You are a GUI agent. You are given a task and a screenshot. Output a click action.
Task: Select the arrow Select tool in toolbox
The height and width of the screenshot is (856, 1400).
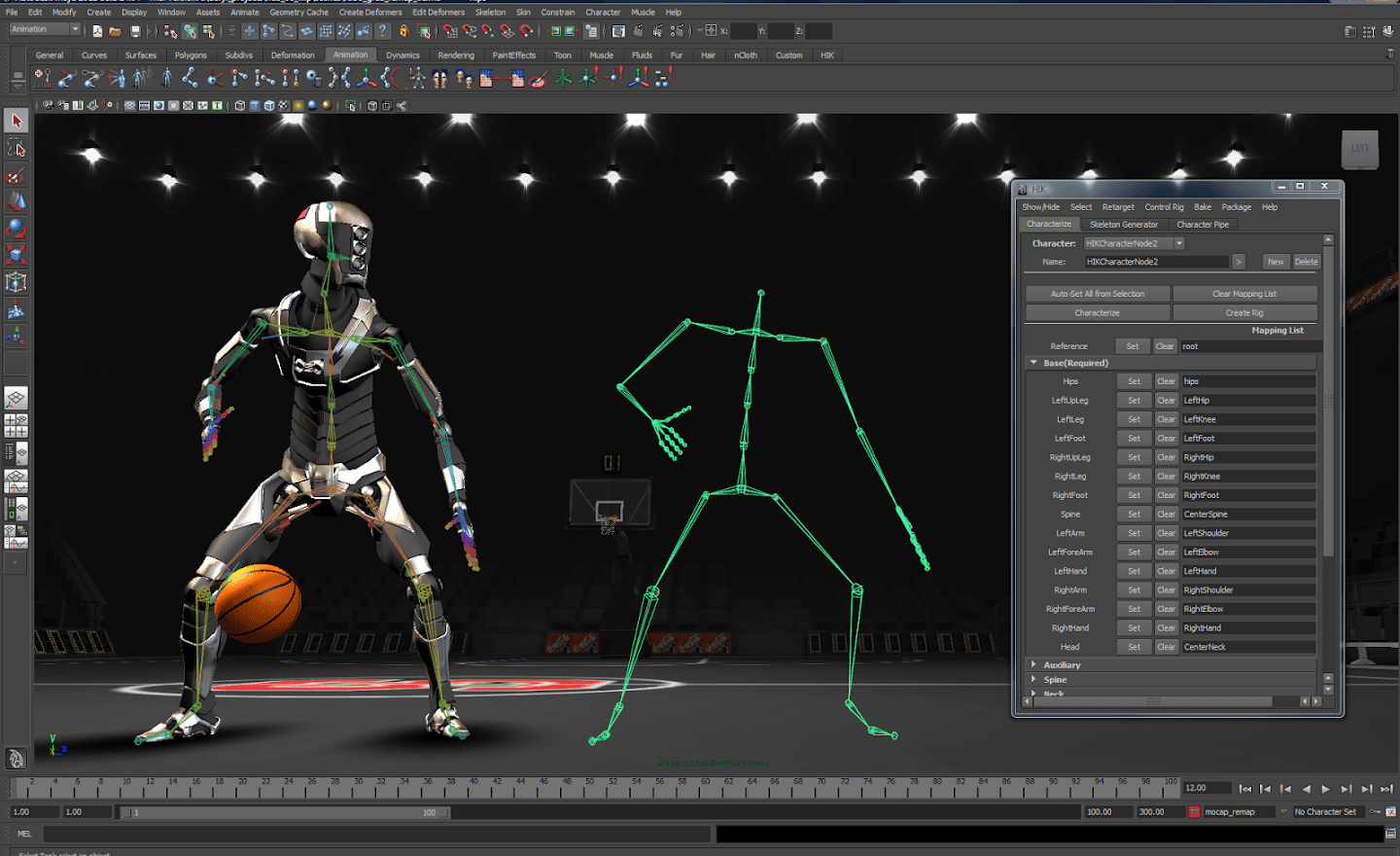(x=16, y=121)
